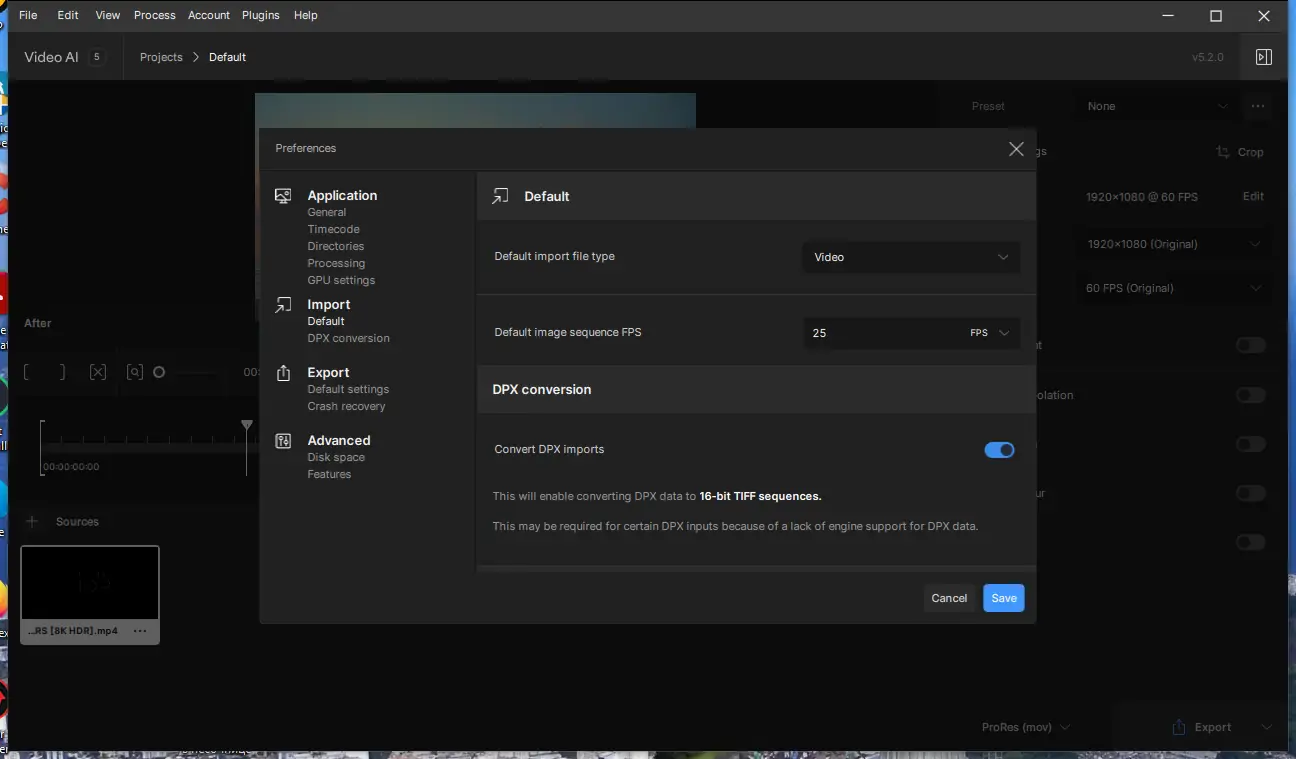Click the Advanced section heading in the sidebar
The image size is (1296, 759).
(339, 441)
